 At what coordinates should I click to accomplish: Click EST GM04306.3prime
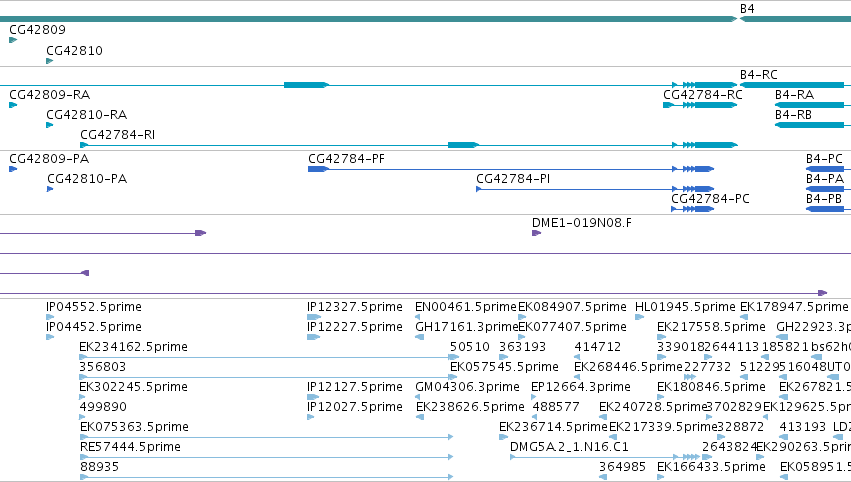[467, 386]
